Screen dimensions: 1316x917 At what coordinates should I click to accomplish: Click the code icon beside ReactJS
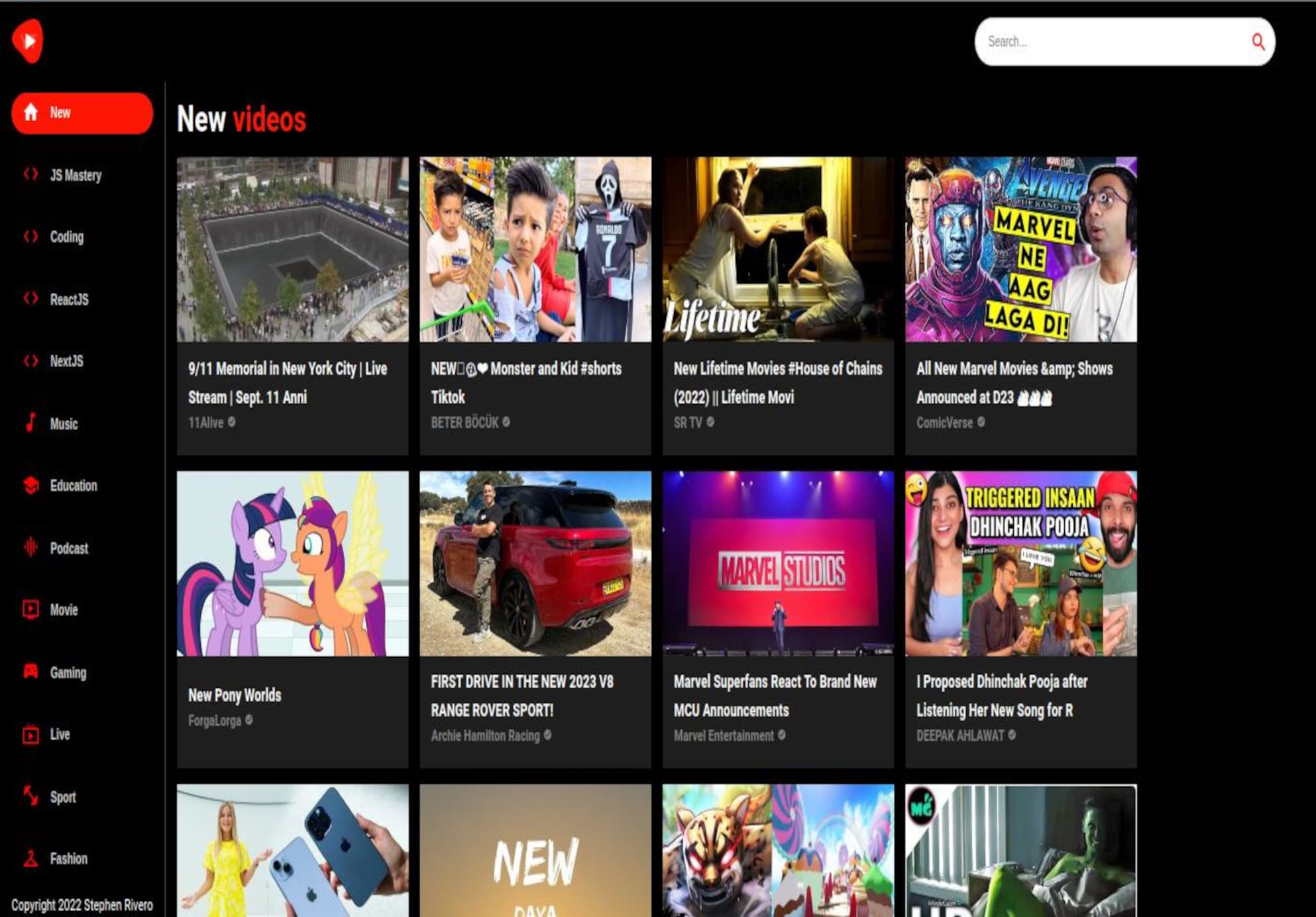[30, 299]
